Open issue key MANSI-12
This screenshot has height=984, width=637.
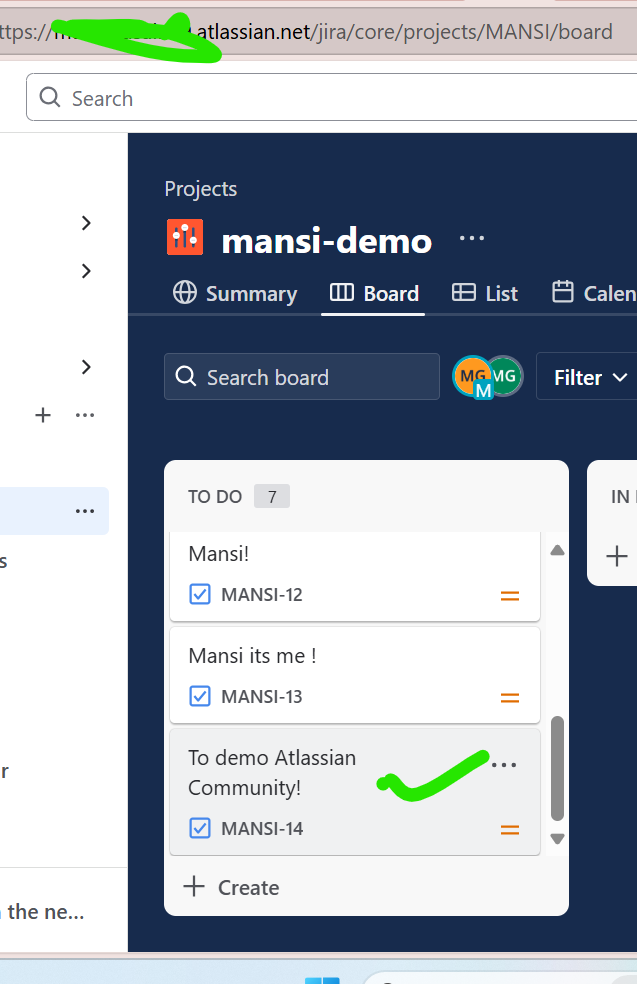pyautogui.click(x=262, y=594)
